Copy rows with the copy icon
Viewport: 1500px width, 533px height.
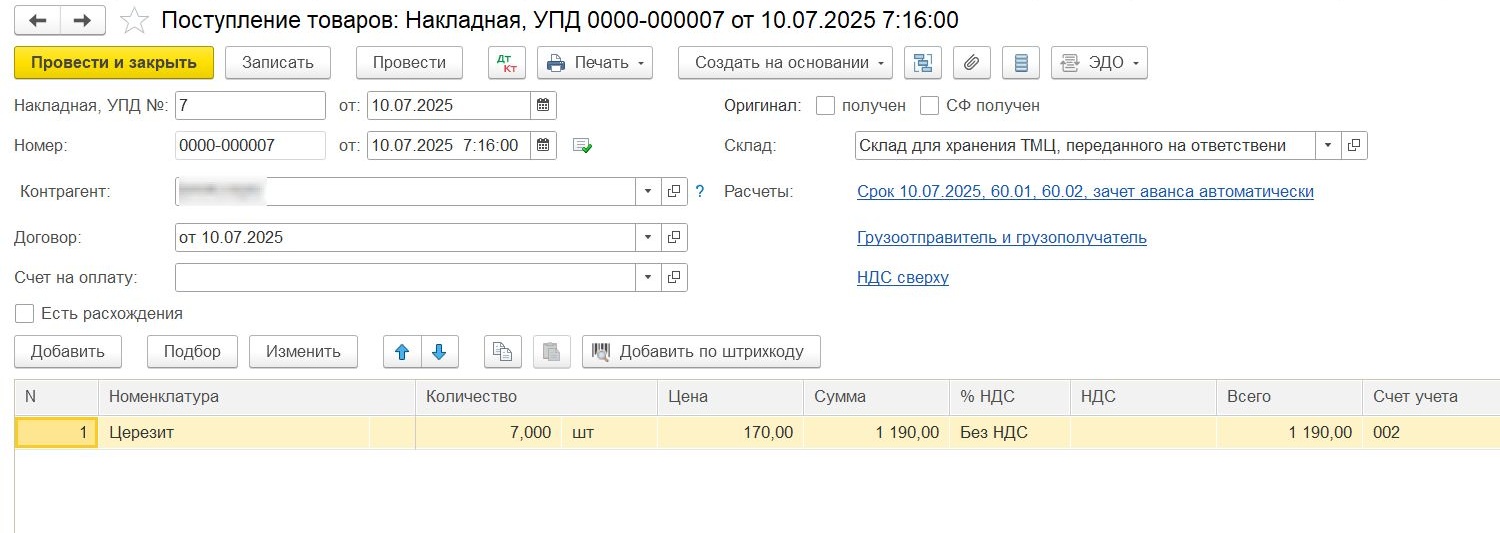click(503, 352)
